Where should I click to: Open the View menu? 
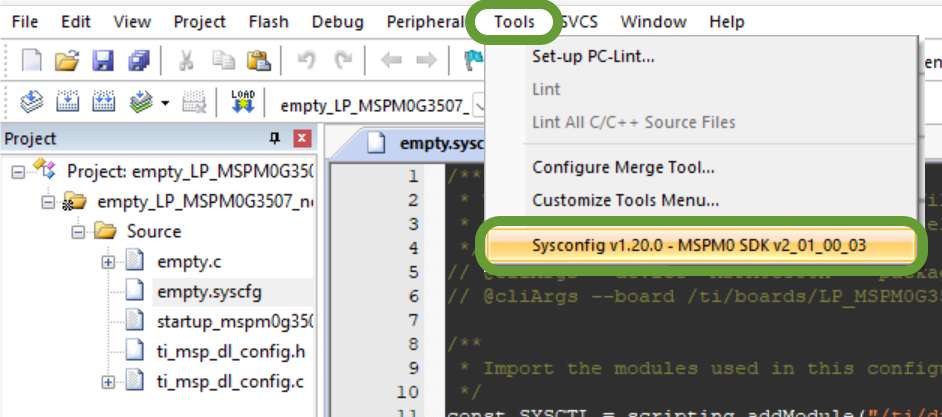point(132,22)
